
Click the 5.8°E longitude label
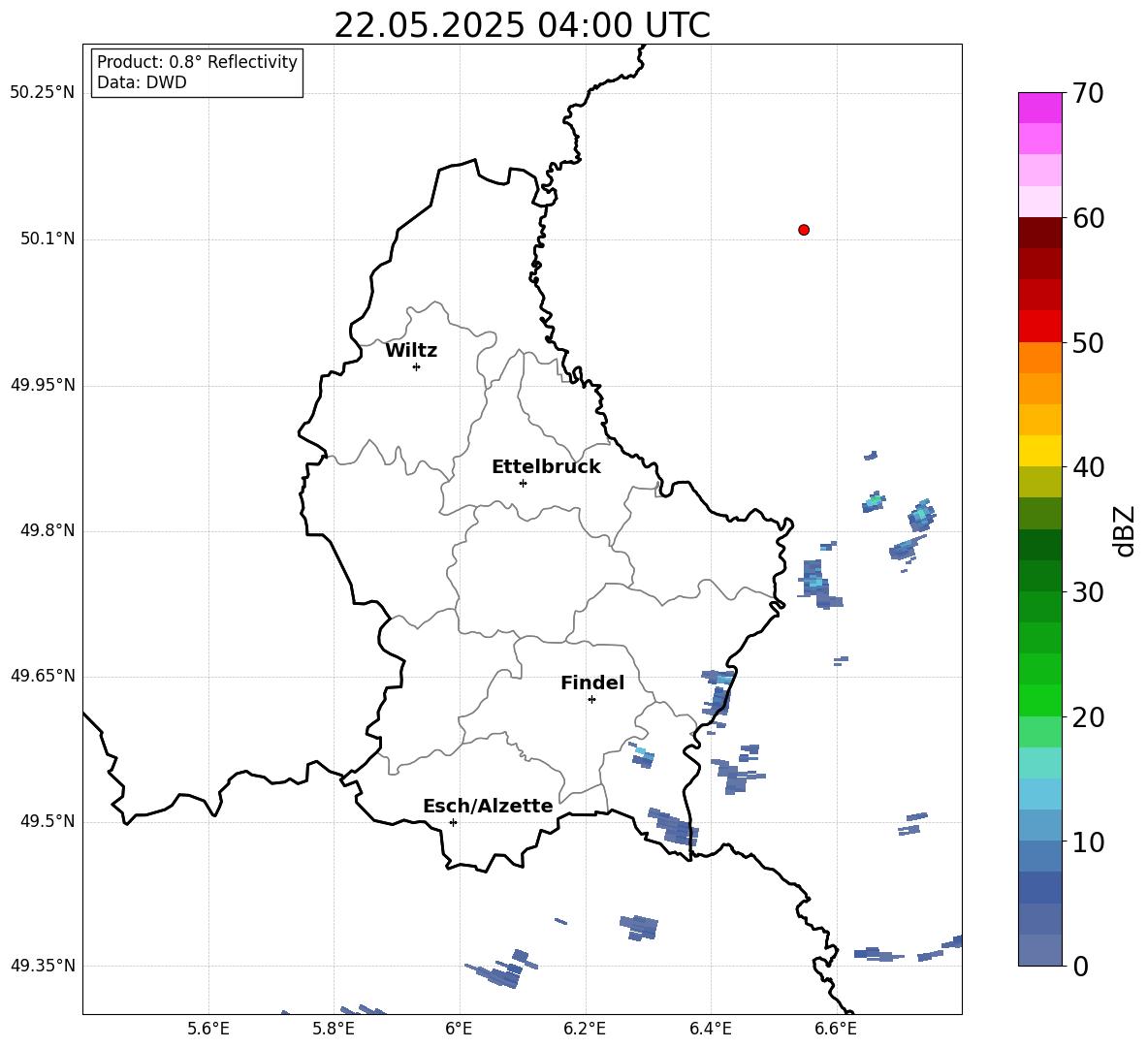334,1029
